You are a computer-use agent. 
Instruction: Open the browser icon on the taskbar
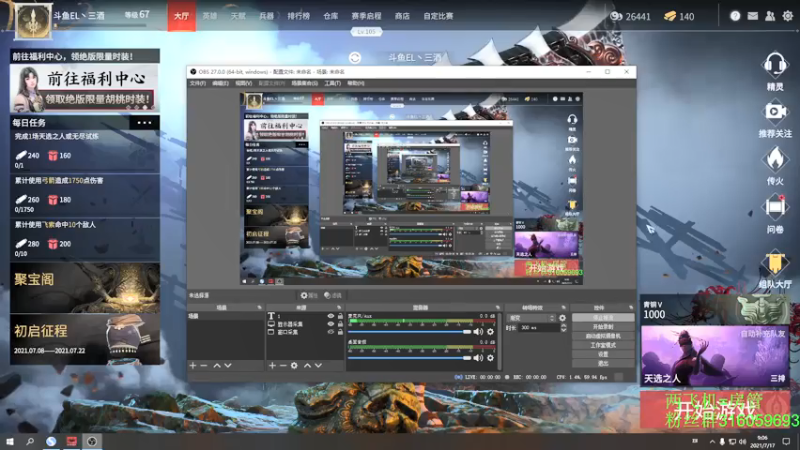coord(51,441)
